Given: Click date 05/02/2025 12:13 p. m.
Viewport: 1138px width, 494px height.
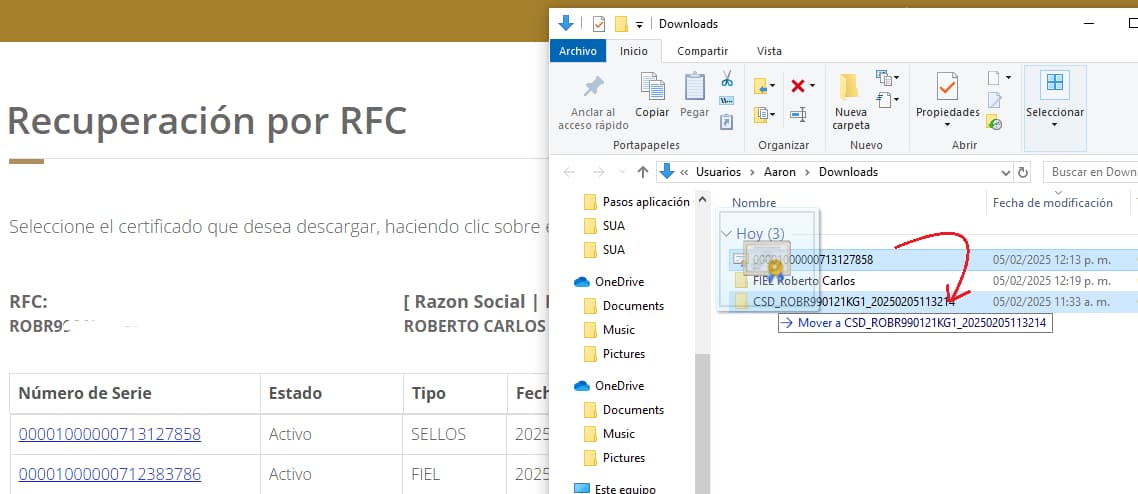Looking at the screenshot, I should 1052,259.
